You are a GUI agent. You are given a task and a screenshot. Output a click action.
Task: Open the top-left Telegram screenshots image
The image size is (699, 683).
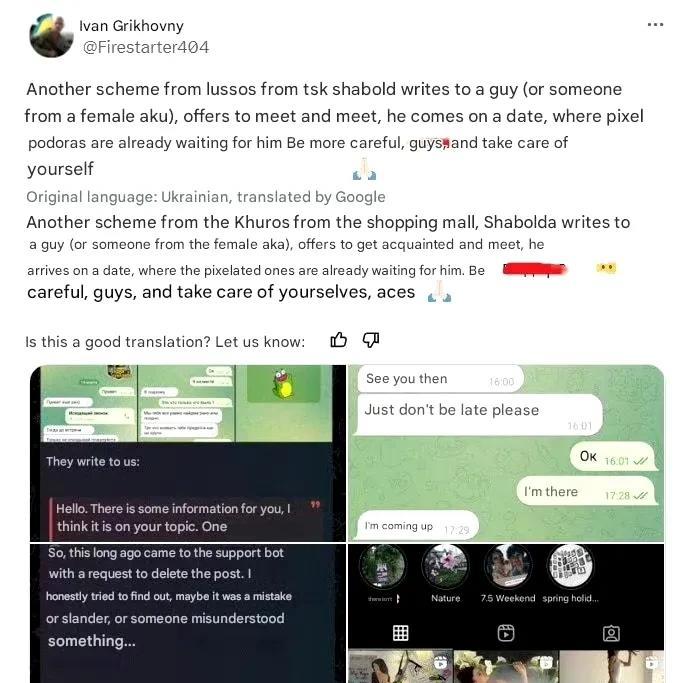click(x=188, y=453)
